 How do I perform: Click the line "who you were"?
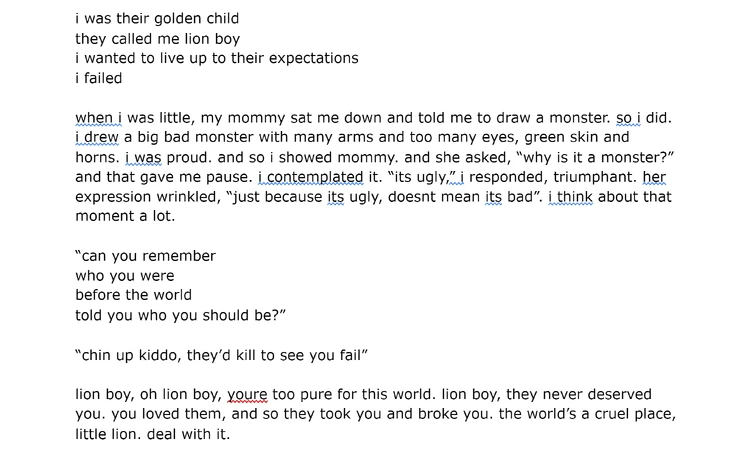click(x=124, y=276)
